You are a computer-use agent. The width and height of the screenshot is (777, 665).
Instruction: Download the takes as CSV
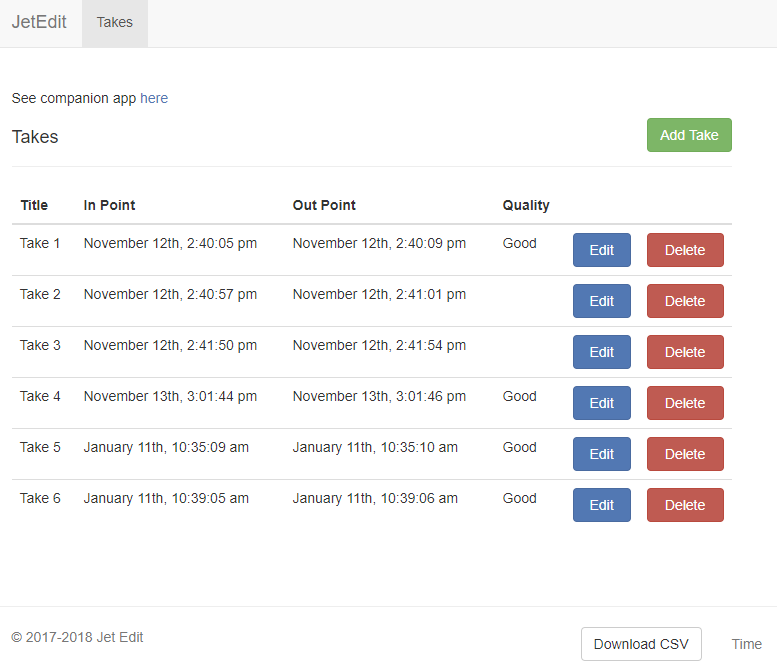tap(641, 644)
